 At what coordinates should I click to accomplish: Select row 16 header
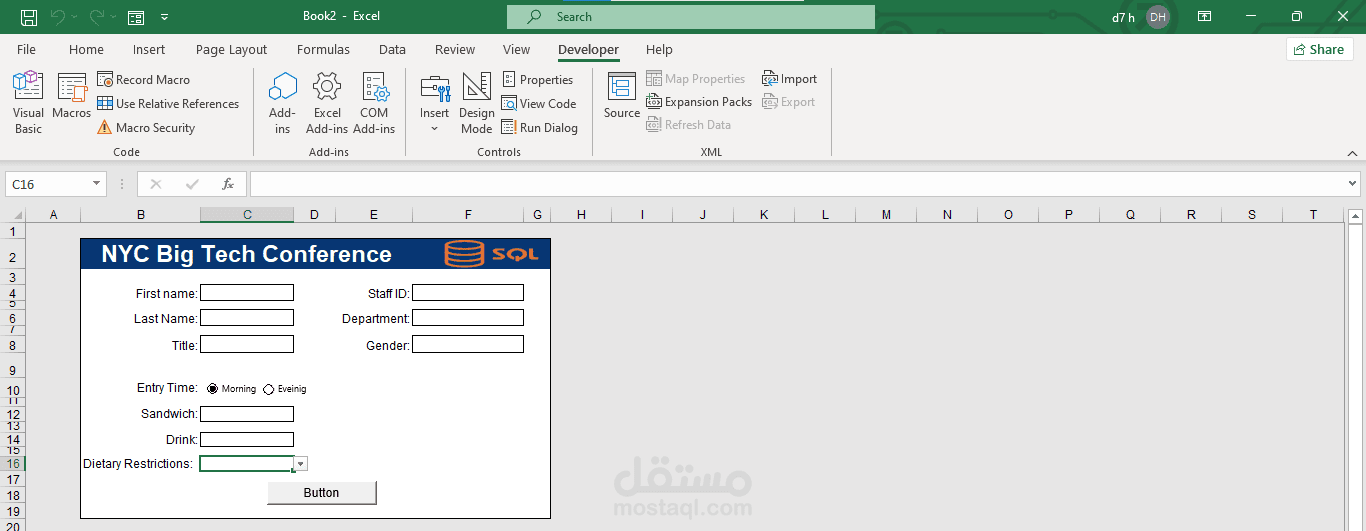click(13, 463)
